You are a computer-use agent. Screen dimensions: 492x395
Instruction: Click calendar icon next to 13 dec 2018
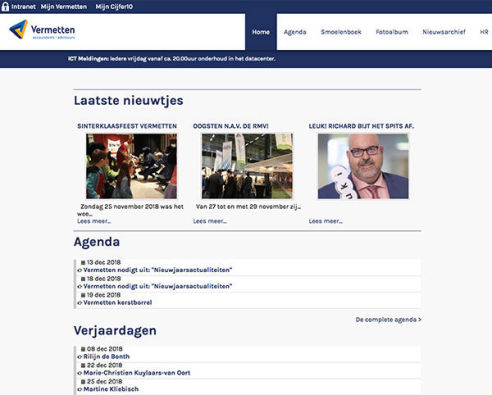83,263
